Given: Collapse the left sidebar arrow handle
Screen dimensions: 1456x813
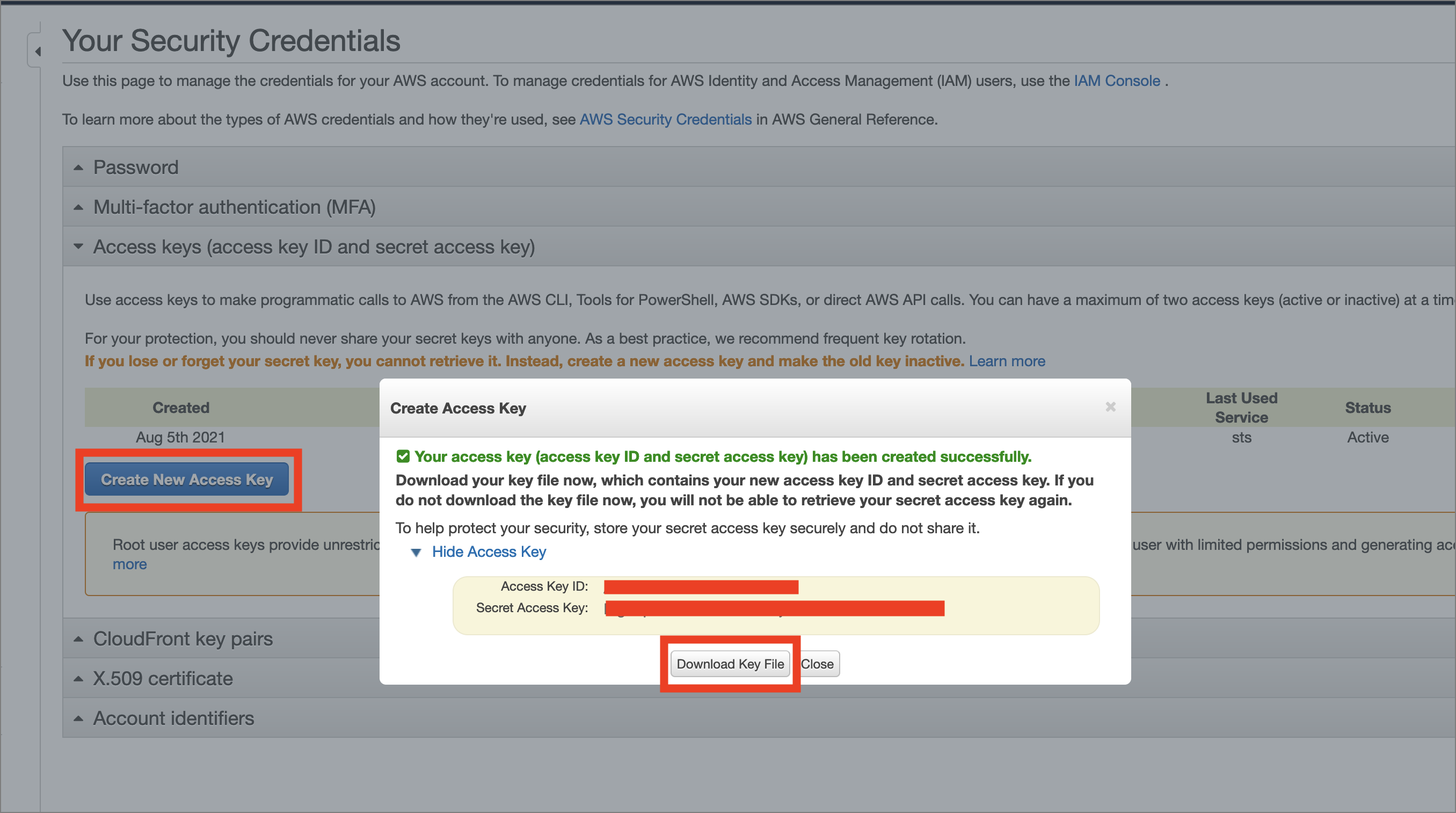Looking at the screenshot, I should click(37, 52).
